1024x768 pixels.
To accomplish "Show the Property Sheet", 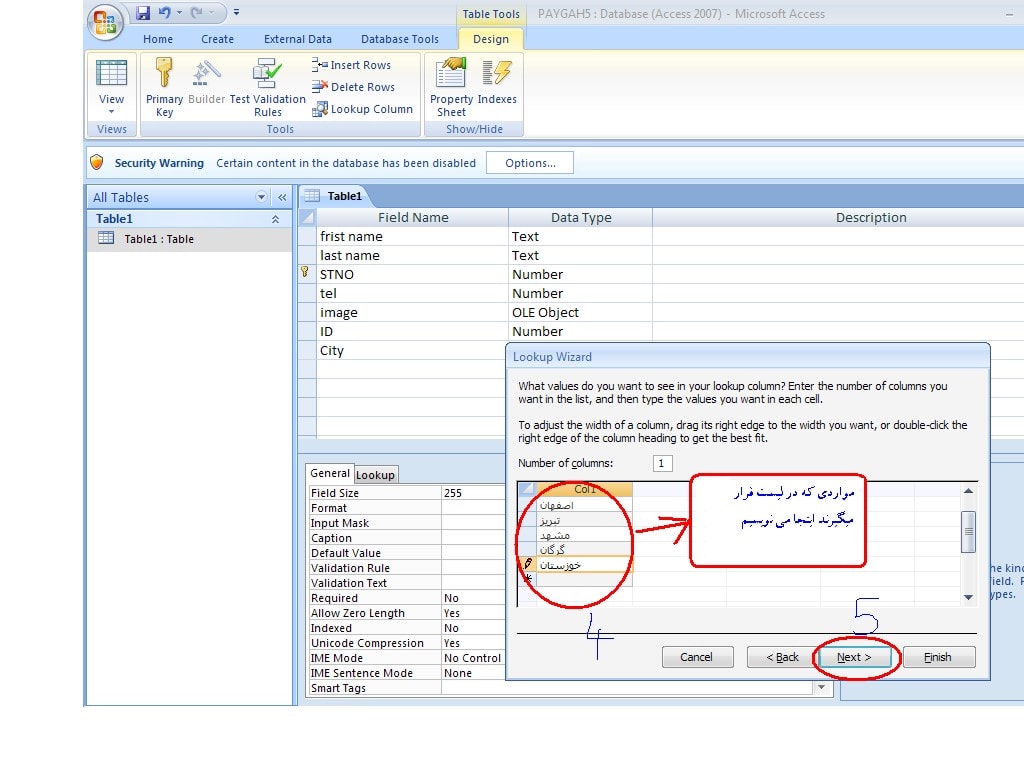I will tap(451, 88).
